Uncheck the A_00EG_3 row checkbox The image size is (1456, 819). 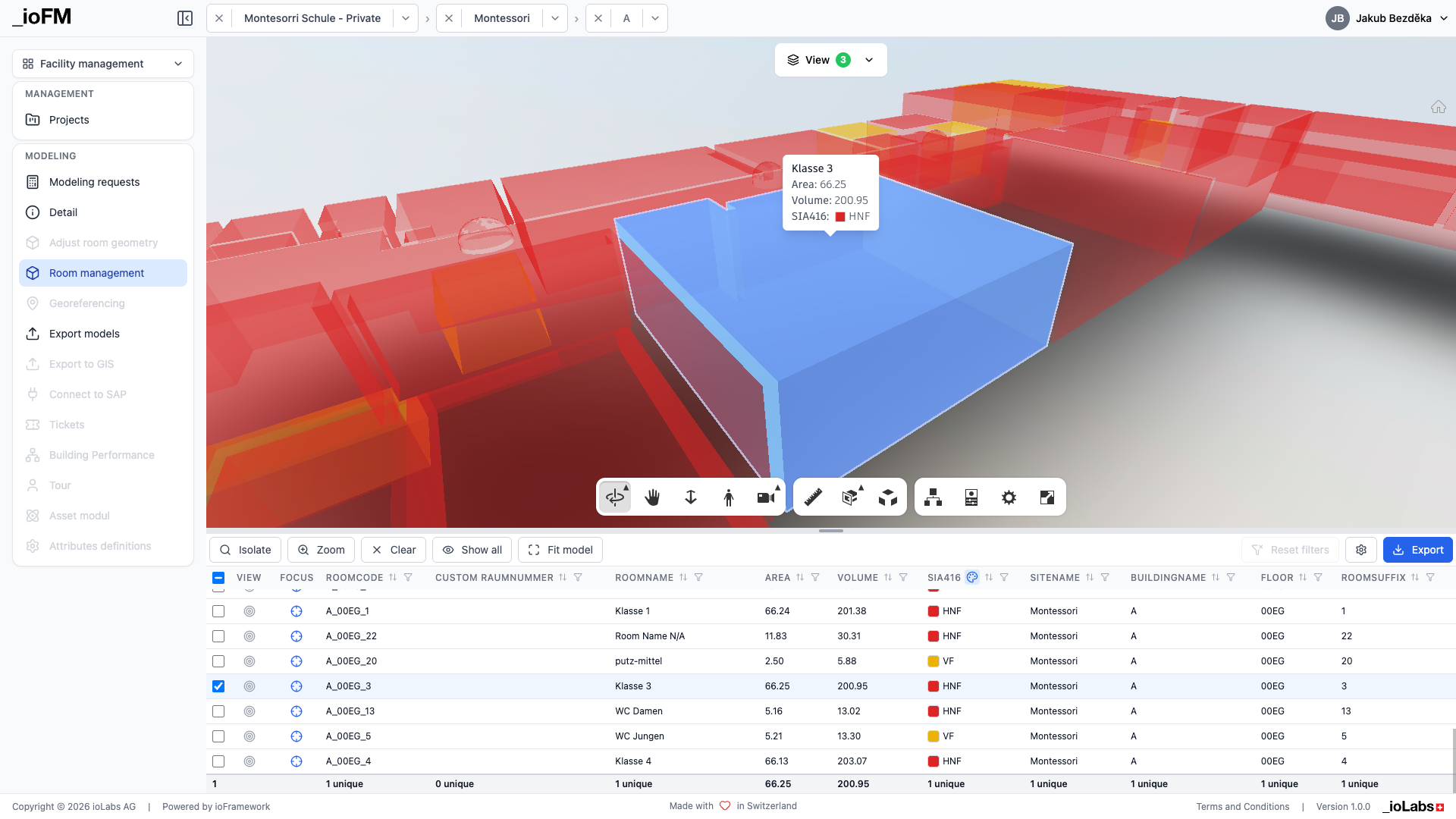coord(218,686)
